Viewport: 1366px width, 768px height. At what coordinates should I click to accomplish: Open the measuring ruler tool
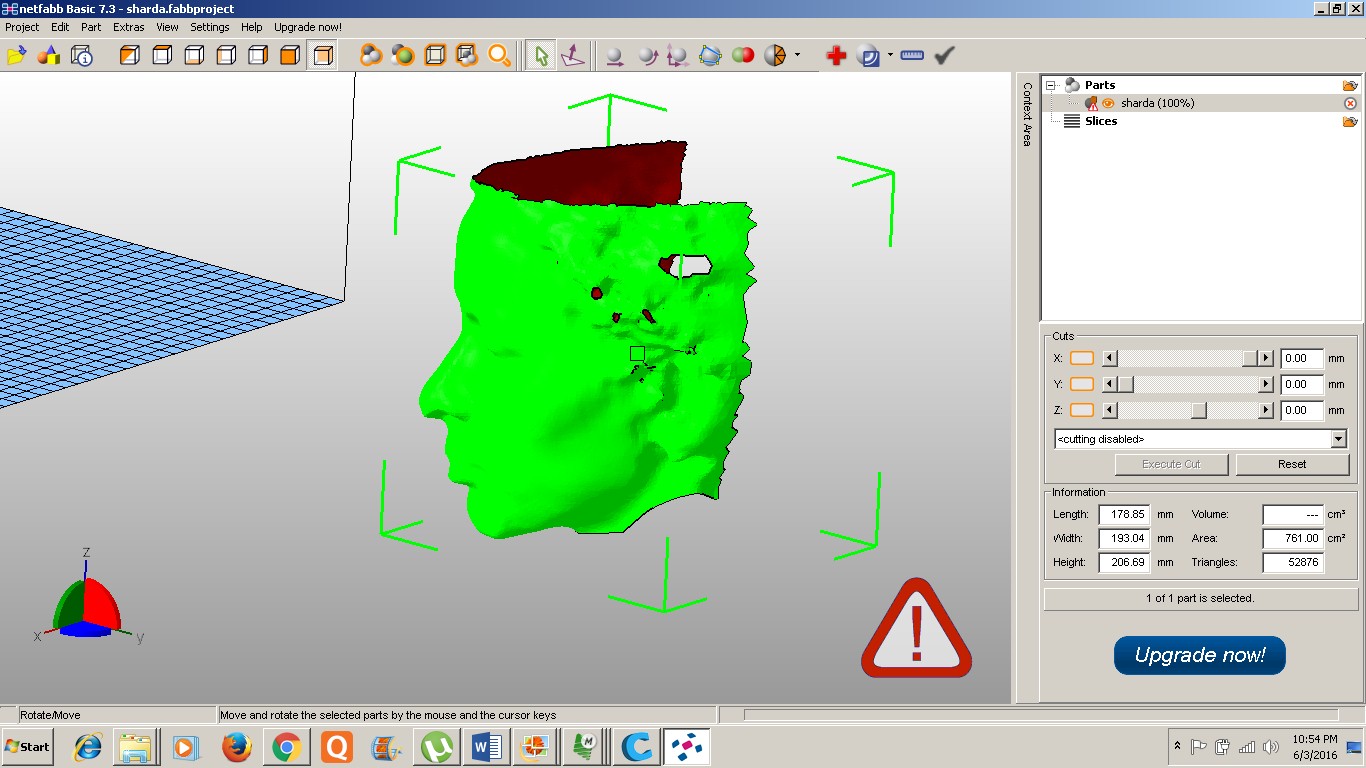(912, 56)
